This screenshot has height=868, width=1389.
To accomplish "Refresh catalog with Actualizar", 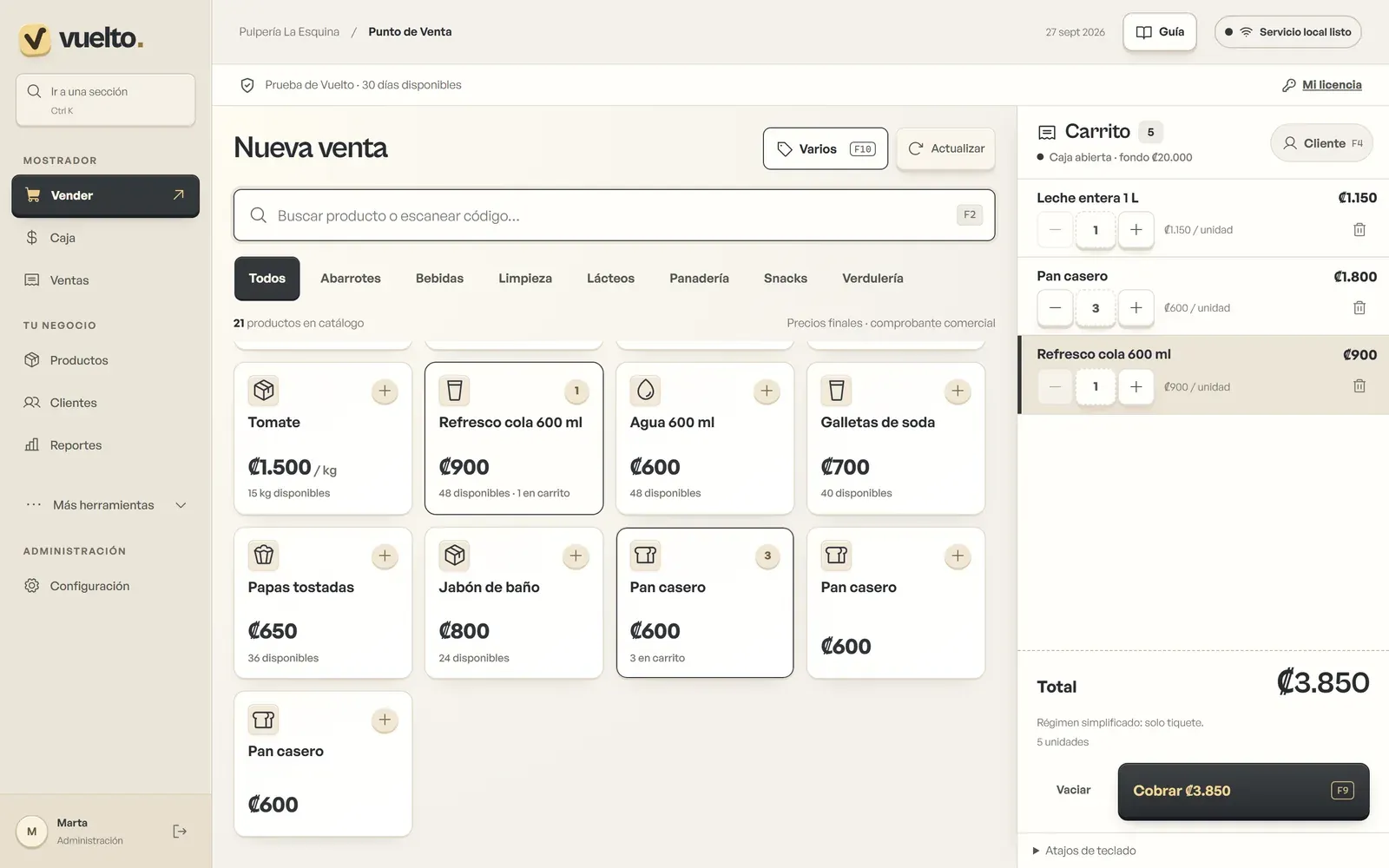I will pos(946,148).
